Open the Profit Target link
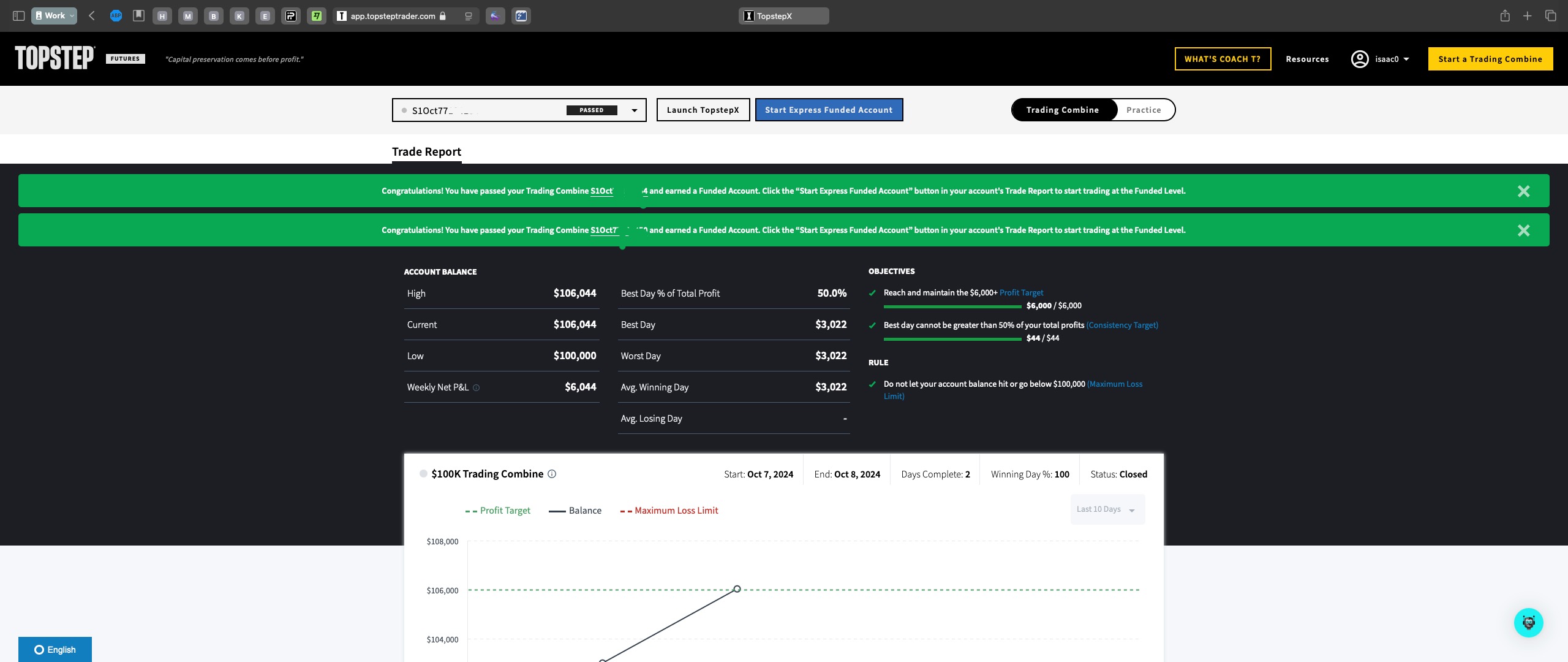This screenshot has height=662, width=1568. (1021, 293)
